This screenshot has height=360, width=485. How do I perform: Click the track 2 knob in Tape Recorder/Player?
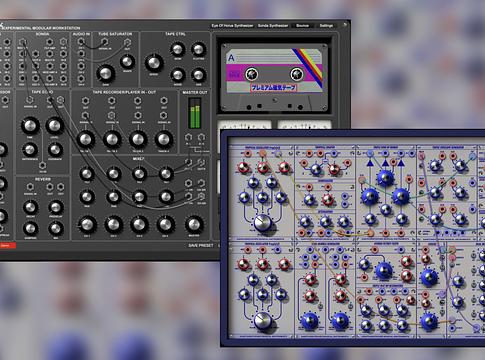(112, 139)
